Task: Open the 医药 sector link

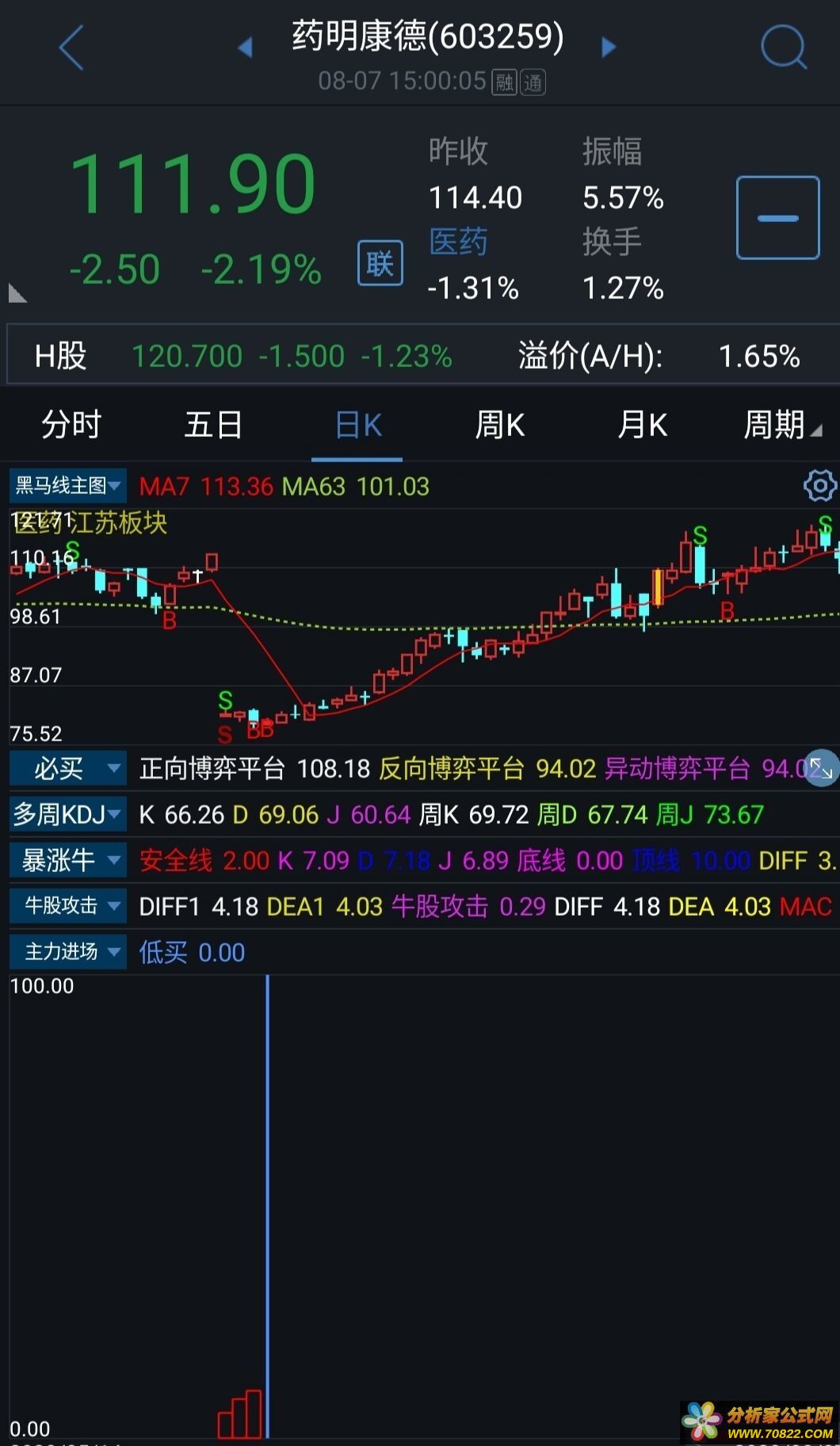Action: click(458, 242)
